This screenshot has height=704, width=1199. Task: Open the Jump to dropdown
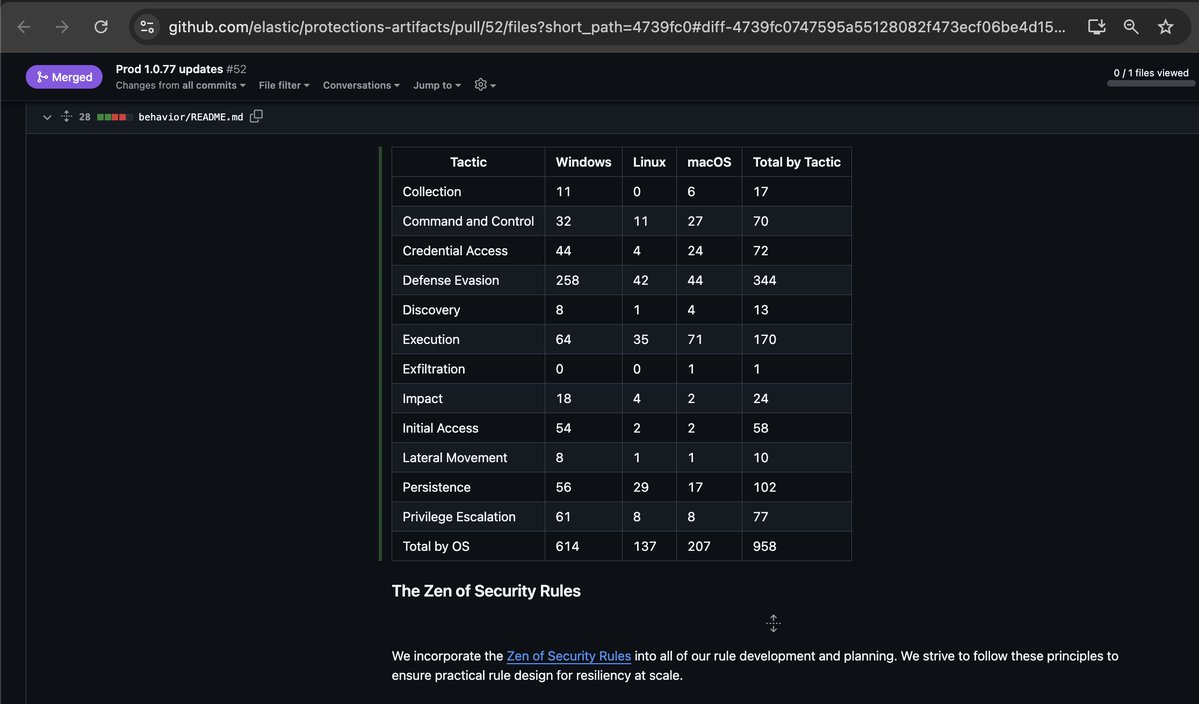(436, 85)
